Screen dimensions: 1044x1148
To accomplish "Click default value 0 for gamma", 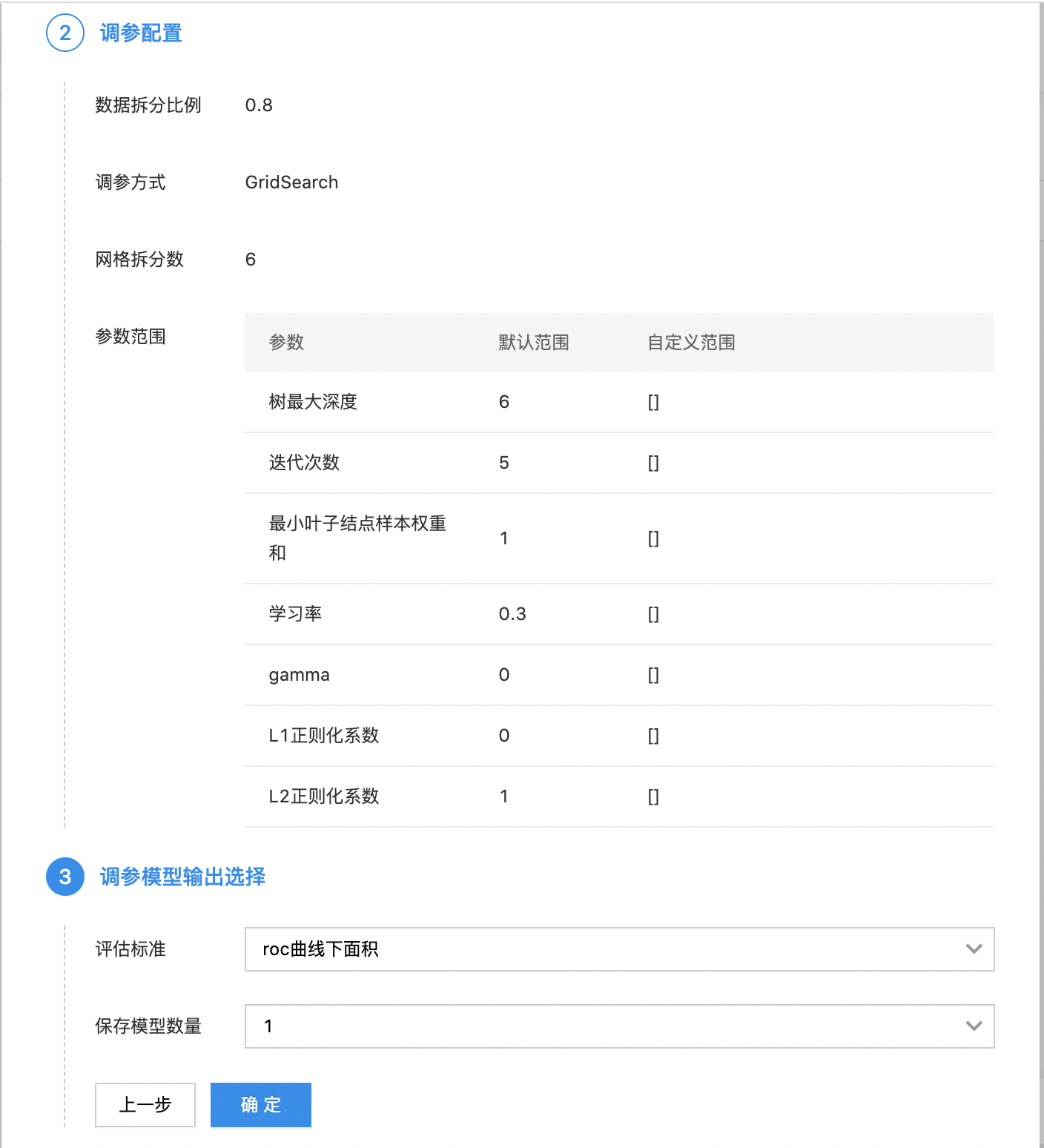I will tap(504, 675).
